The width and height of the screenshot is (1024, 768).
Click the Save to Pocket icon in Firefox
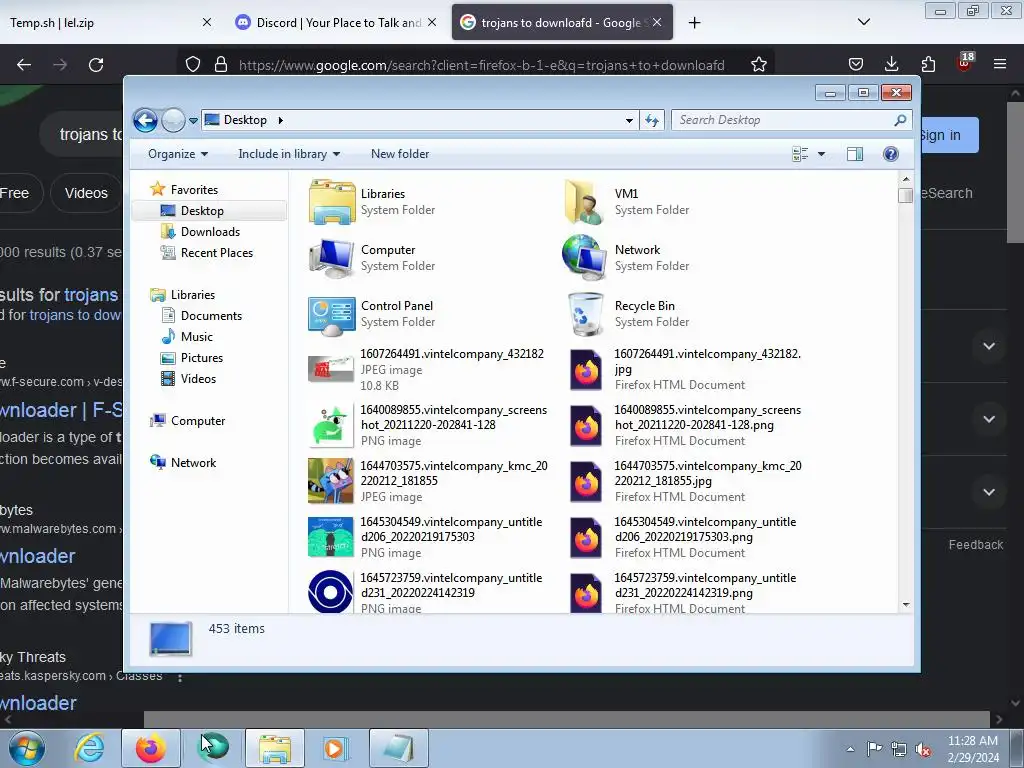click(x=856, y=64)
